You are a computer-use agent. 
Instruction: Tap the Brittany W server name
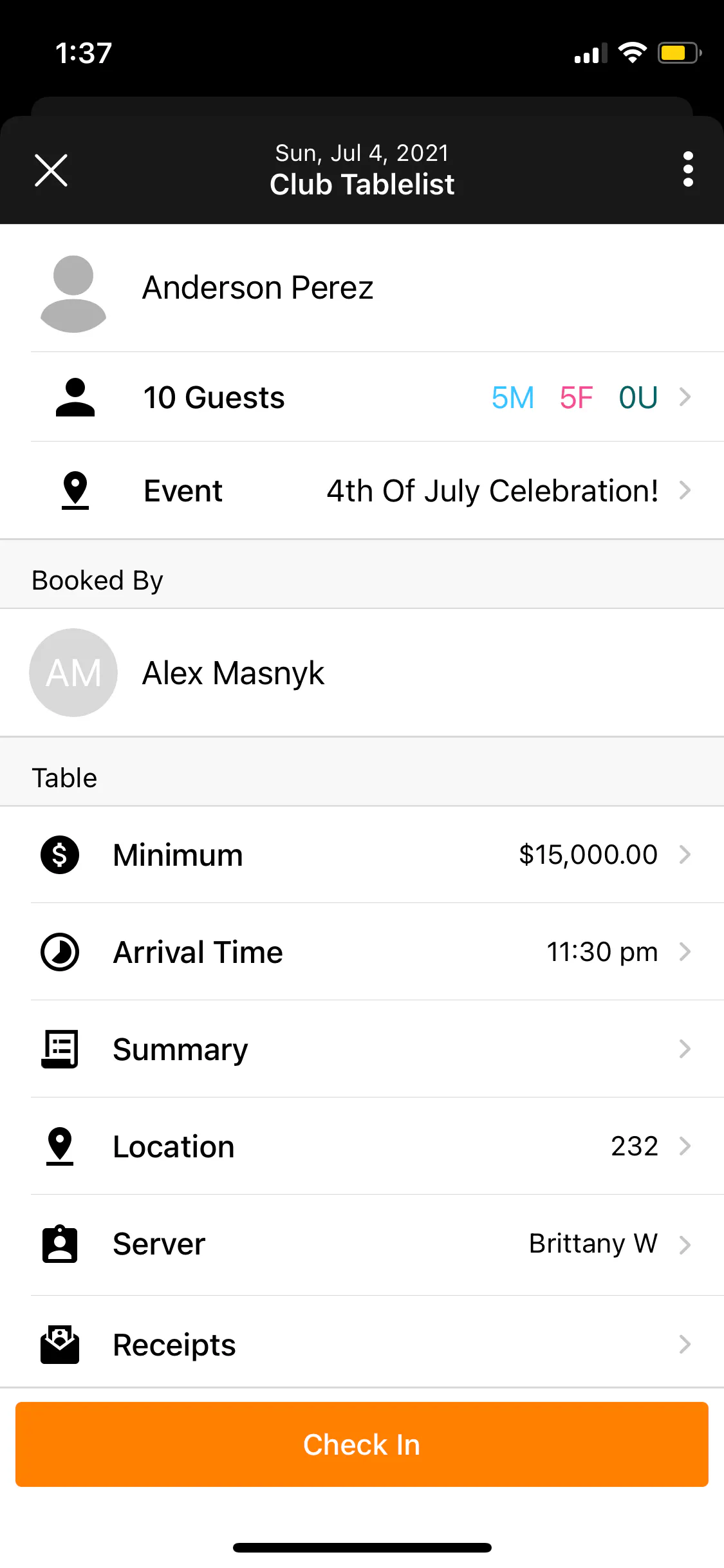[x=593, y=1244]
